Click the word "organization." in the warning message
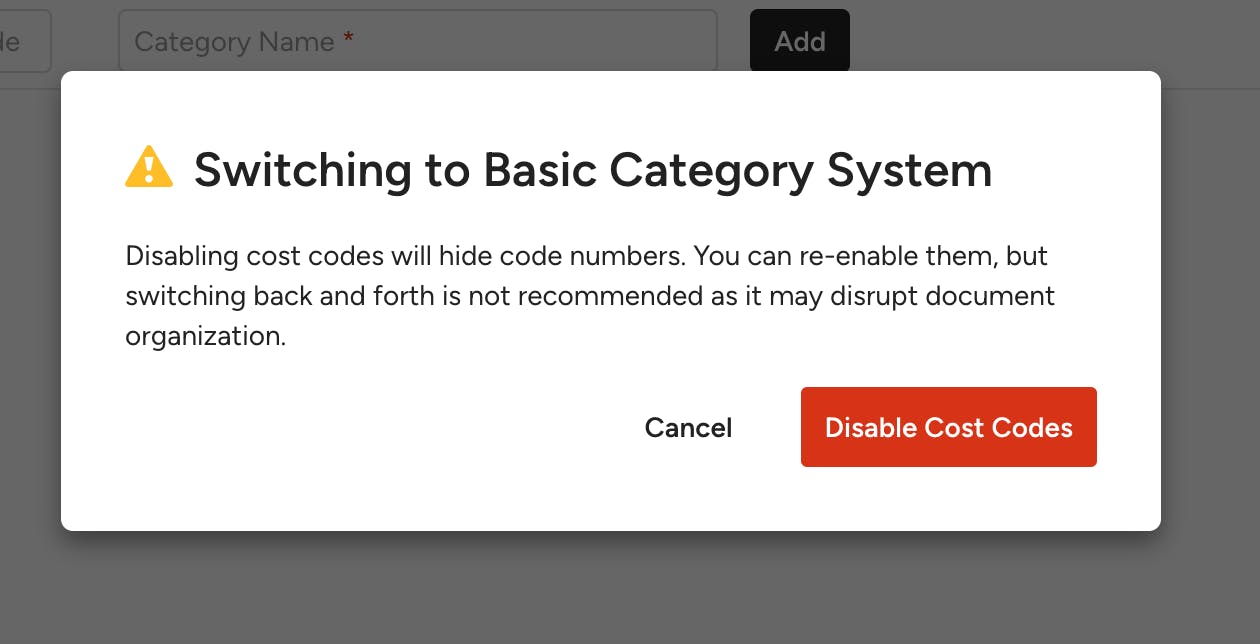Viewport: 1260px width, 644px height. pyautogui.click(x=205, y=336)
